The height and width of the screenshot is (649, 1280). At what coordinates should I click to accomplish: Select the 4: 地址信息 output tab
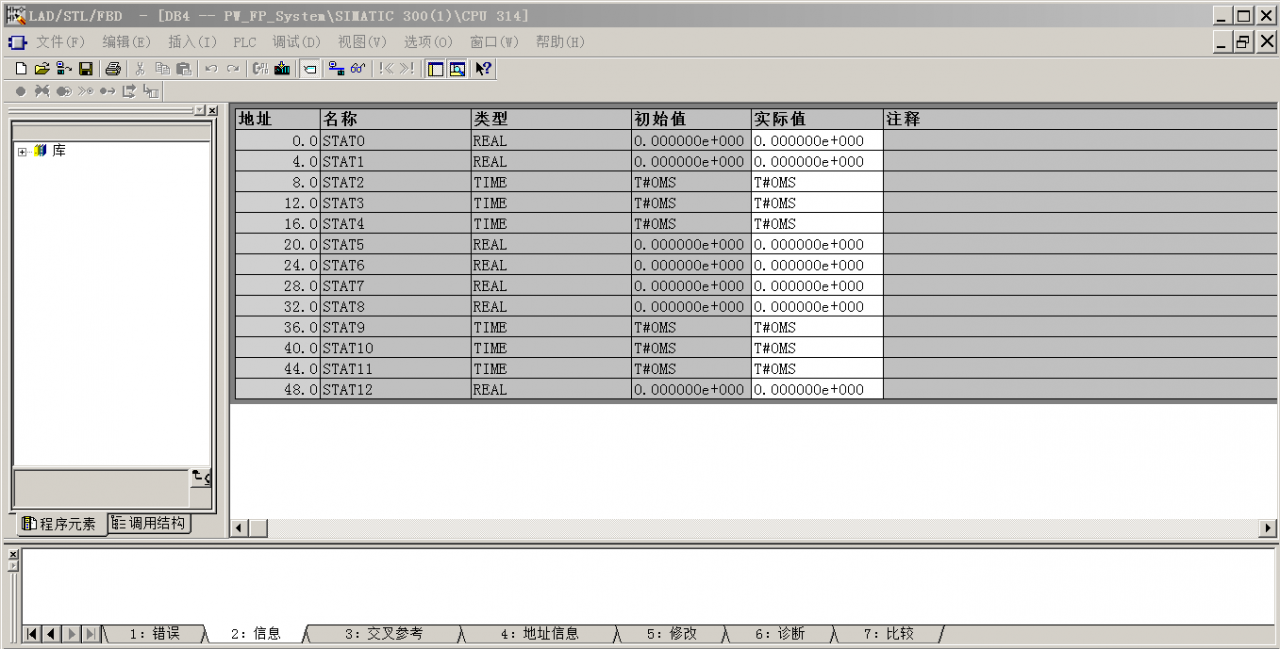[x=539, y=634]
